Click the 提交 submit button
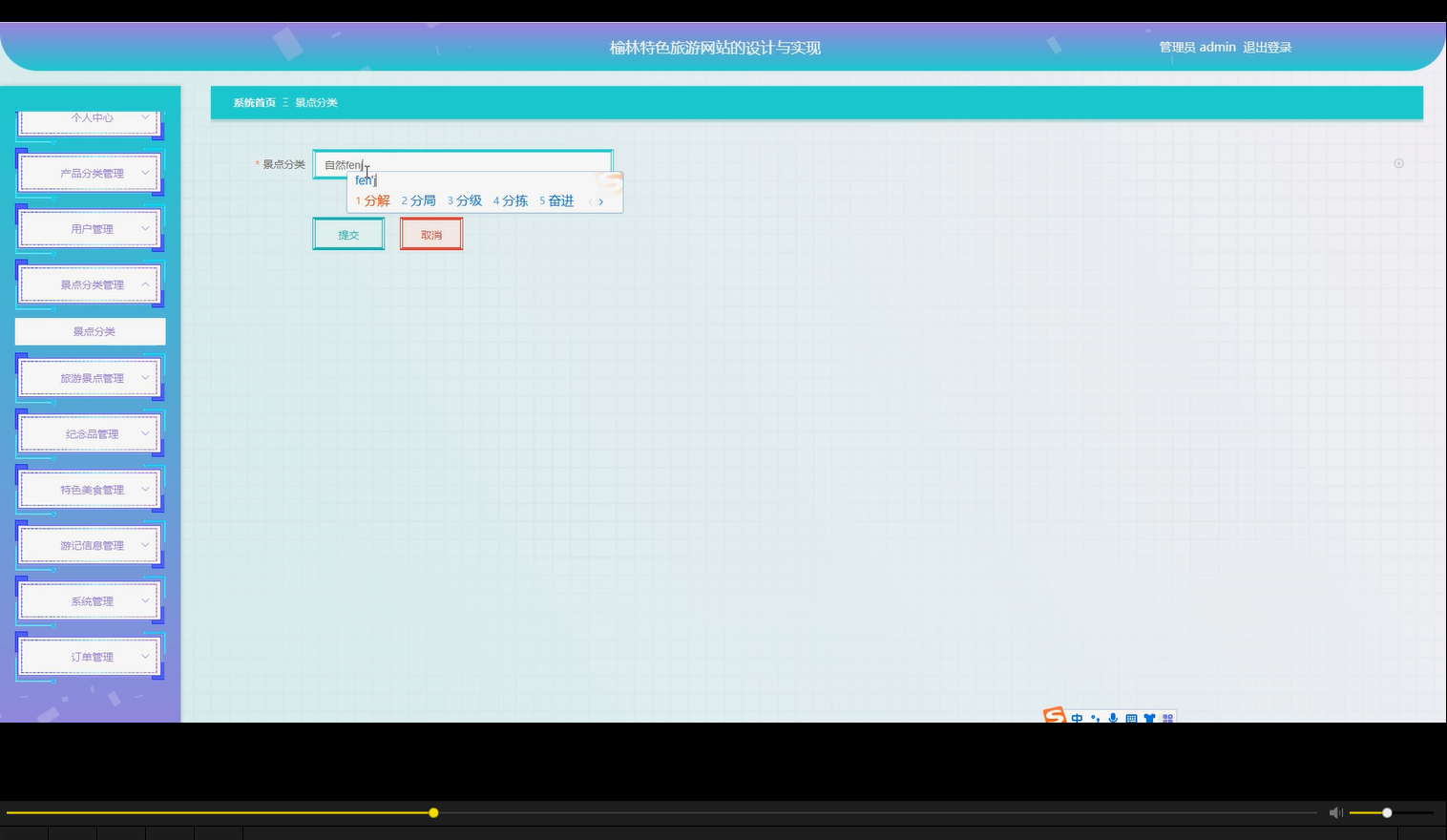Image resolution: width=1447 pixels, height=840 pixels. pyautogui.click(x=348, y=234)
